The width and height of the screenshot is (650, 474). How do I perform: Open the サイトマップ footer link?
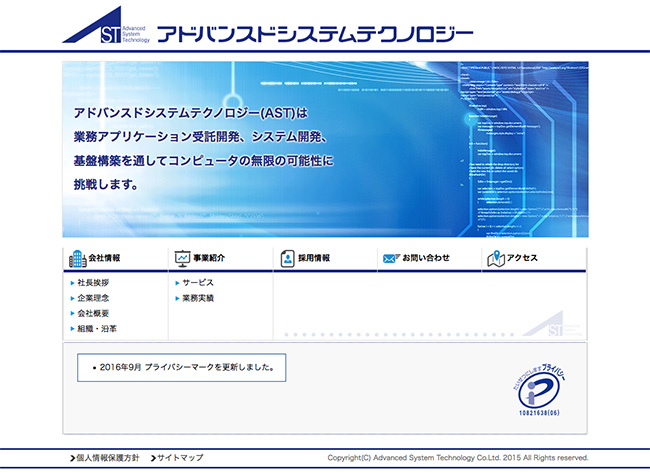pos(177,458)
